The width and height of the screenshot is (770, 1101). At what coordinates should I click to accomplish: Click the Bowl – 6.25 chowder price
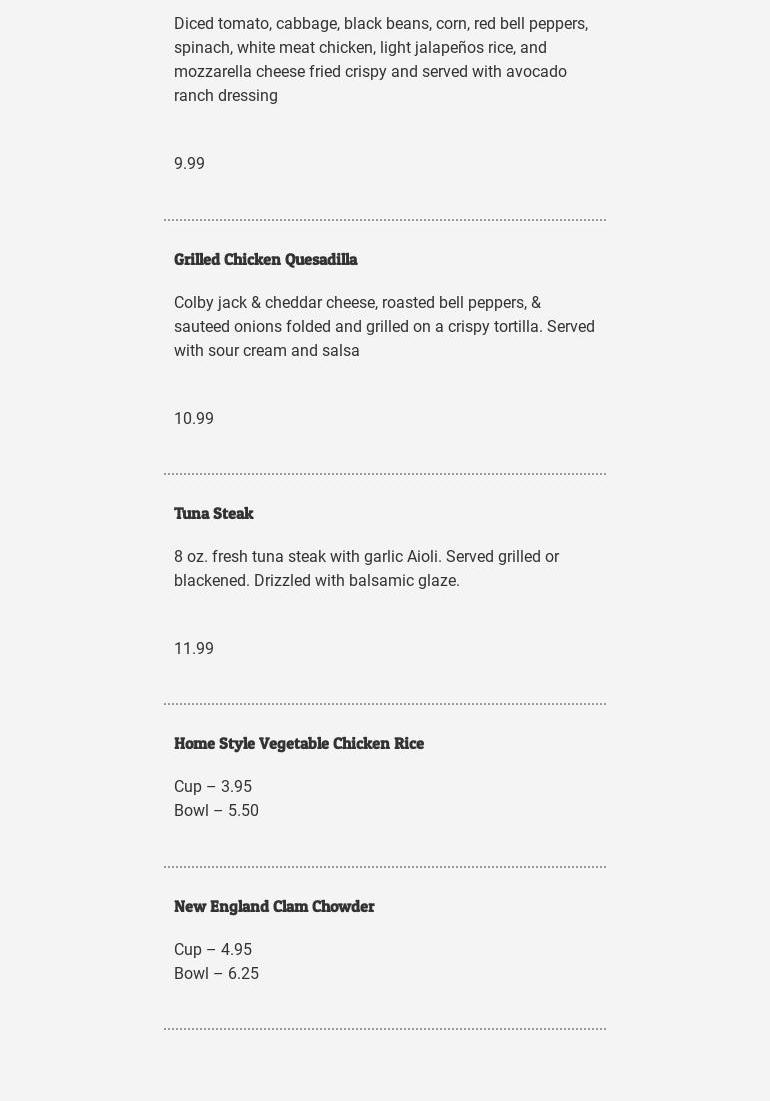click(216, 973)
